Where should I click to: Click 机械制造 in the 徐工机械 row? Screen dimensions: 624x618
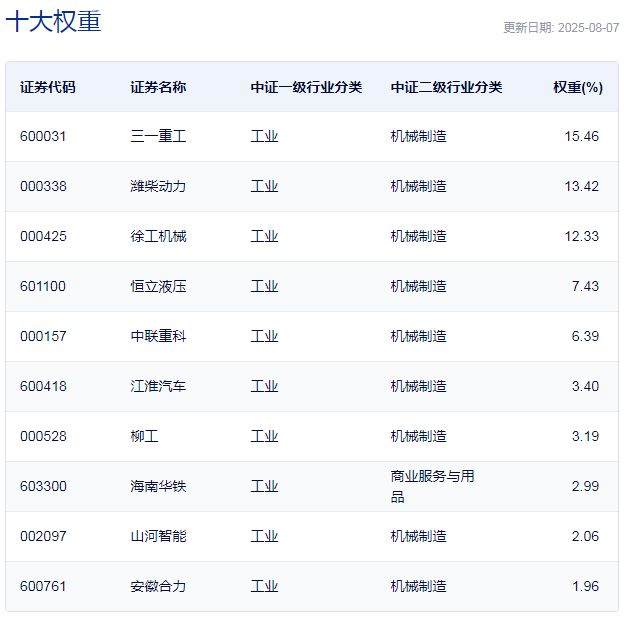click(x=419, y=236)
